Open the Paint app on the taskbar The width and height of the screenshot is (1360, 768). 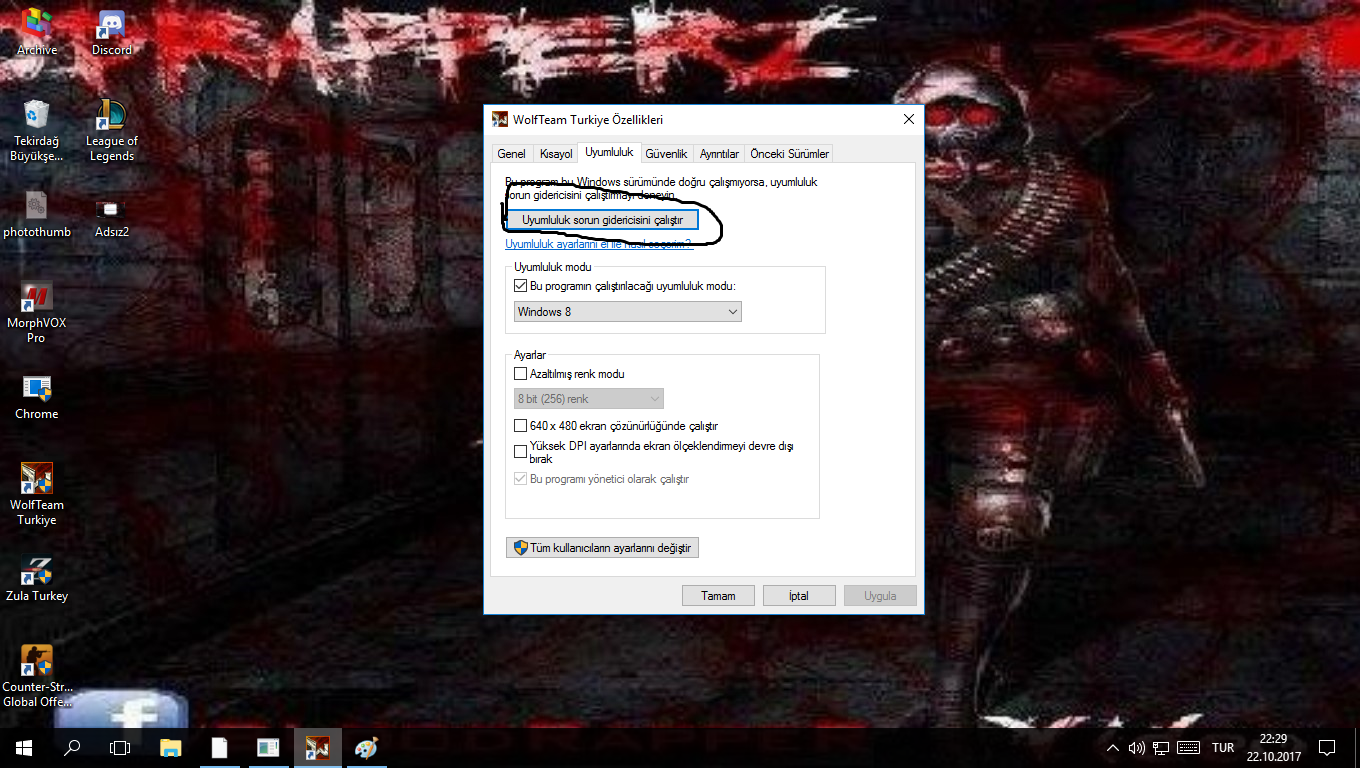pyautogui.click(x=366, y=747)
